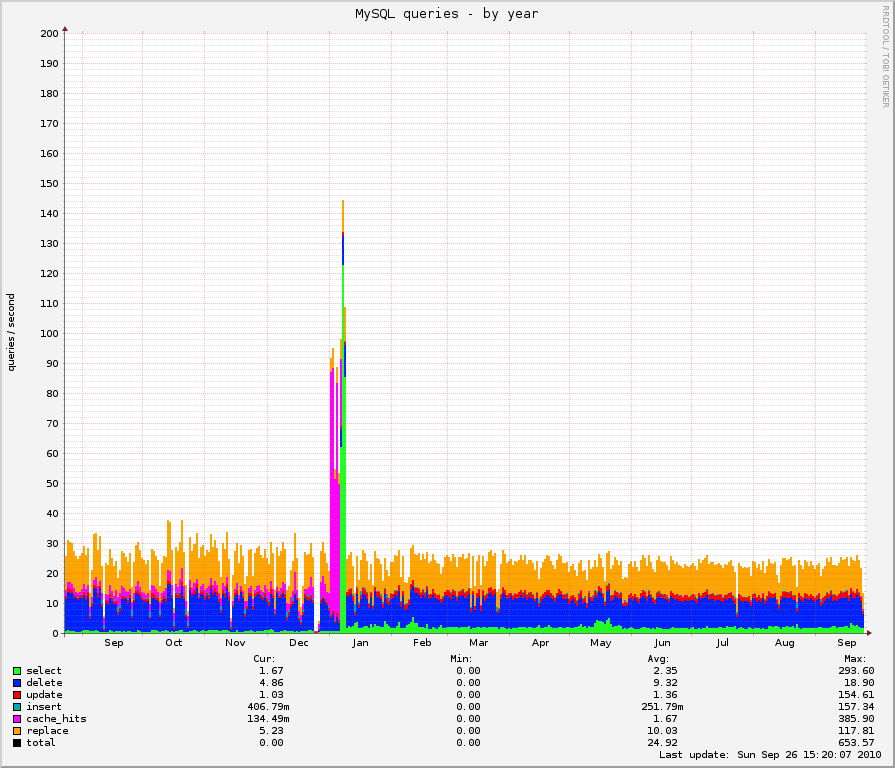Click the insert max value 157.34
The image size is (895, 768).
(856, 707)
